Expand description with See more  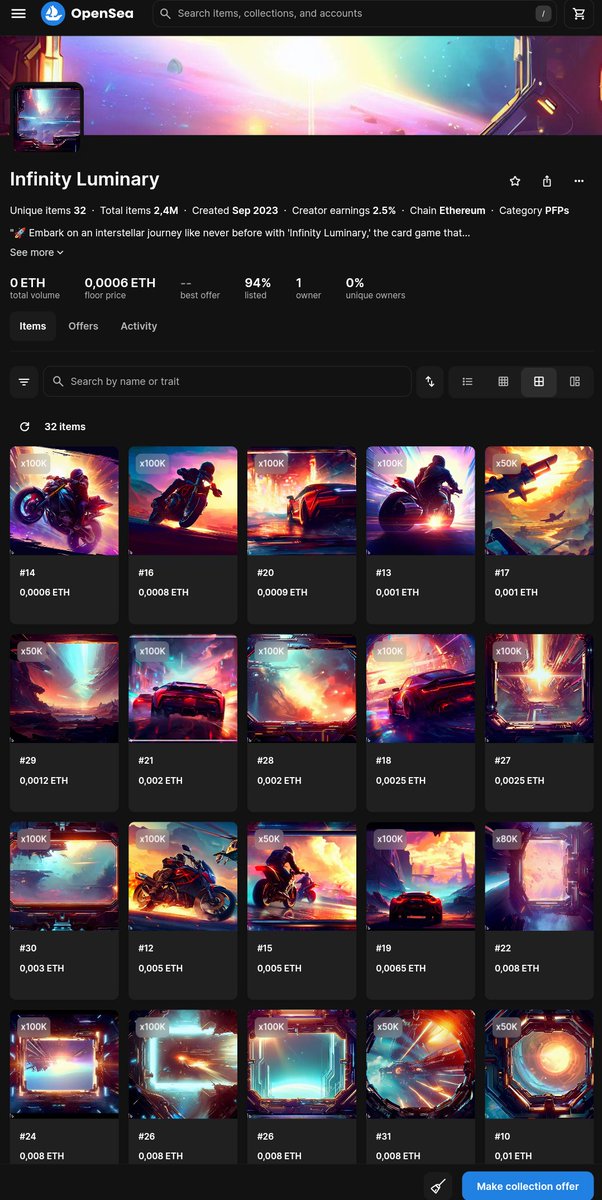pos(37,252)
